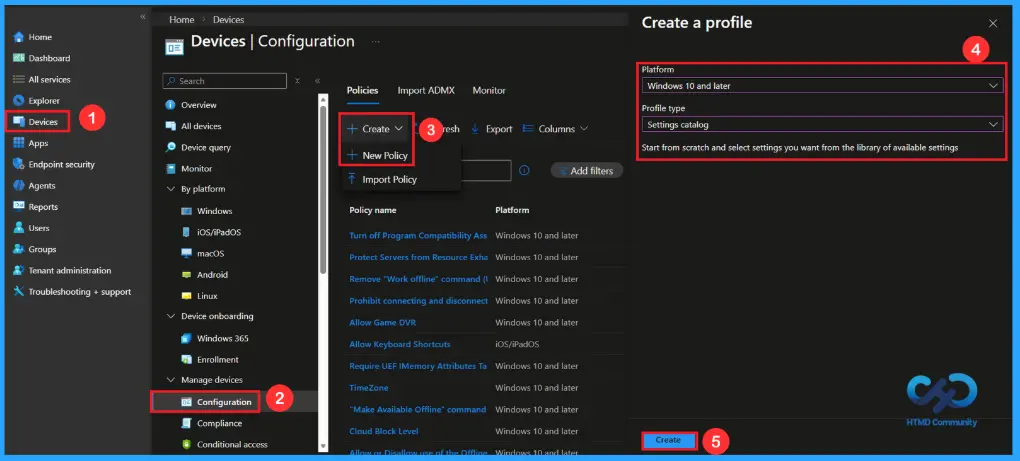1020x461 pixels.
Task: Open the Cloud Block Level policy
Action: (x=384, y=431)
